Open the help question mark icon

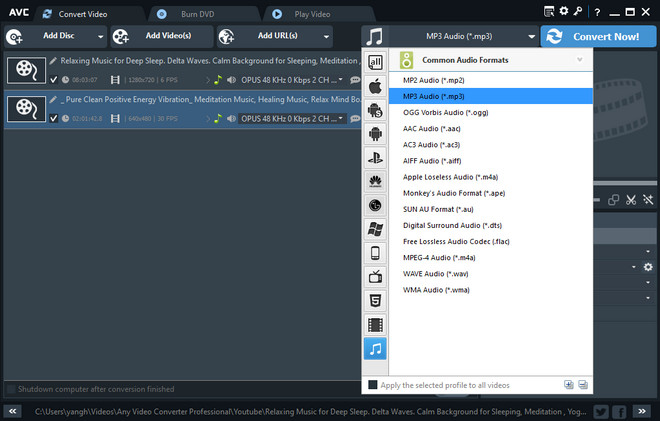coord(597,12)
